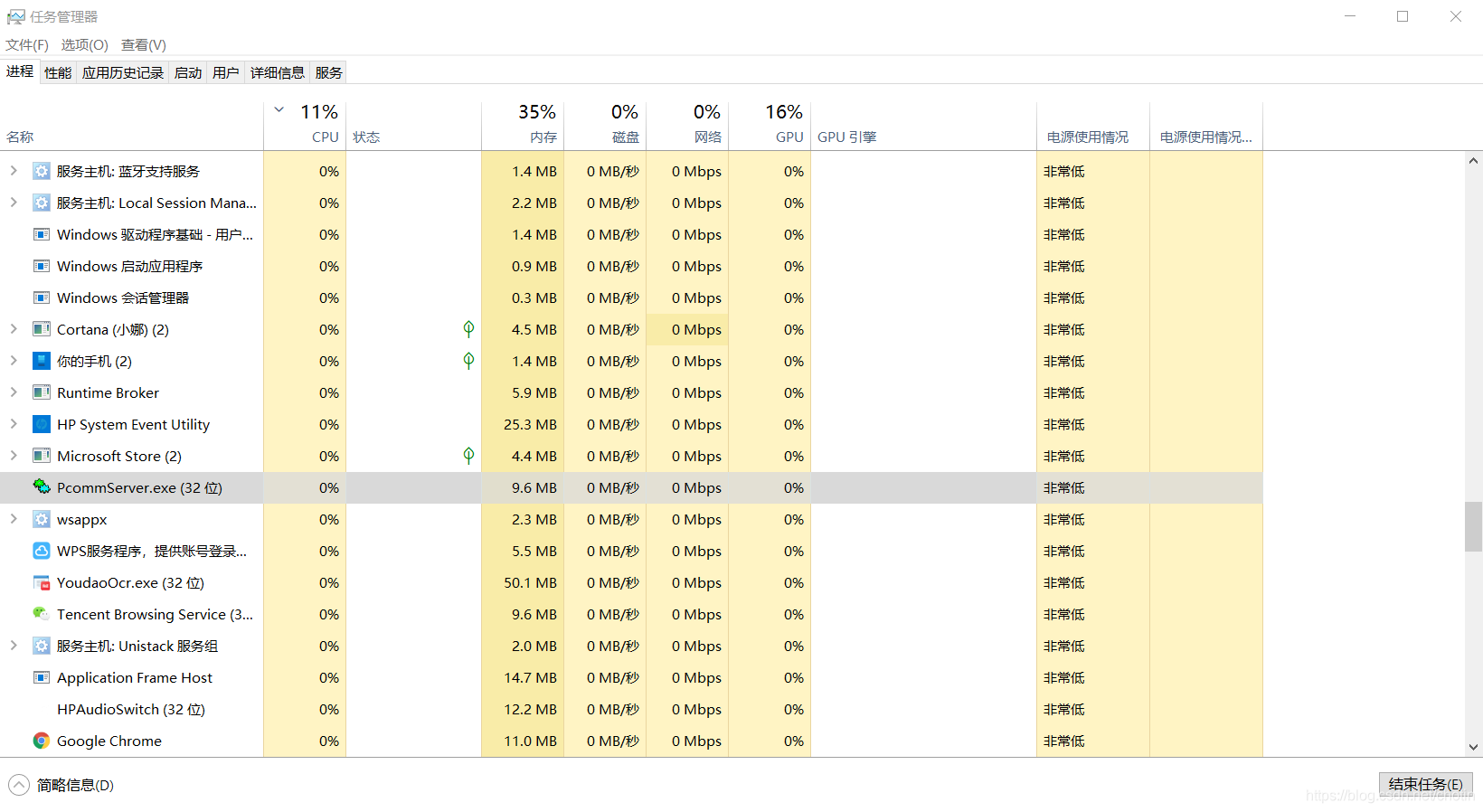1483x812 pixels.
Task: Click the Windows 启动应用程序 process icon
Action: point(42,266)
